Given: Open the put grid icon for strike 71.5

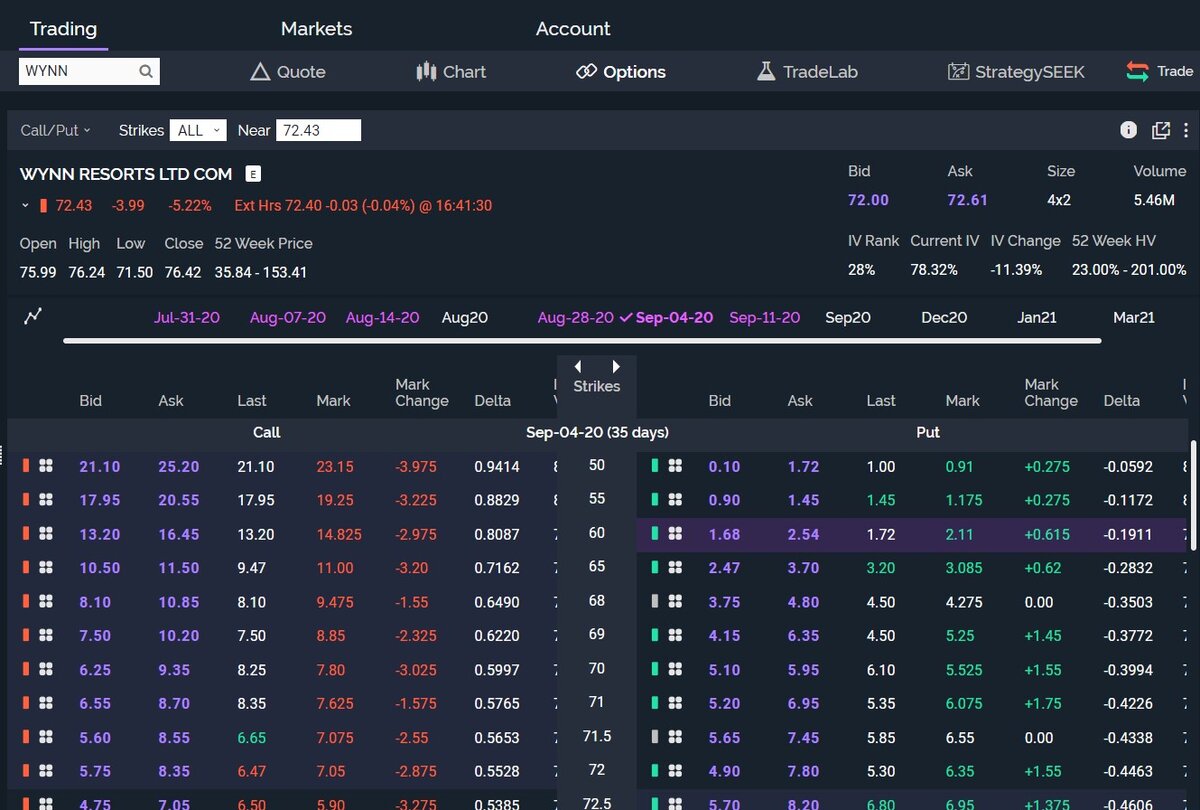Looking at the screenshot, I should 675,738.
